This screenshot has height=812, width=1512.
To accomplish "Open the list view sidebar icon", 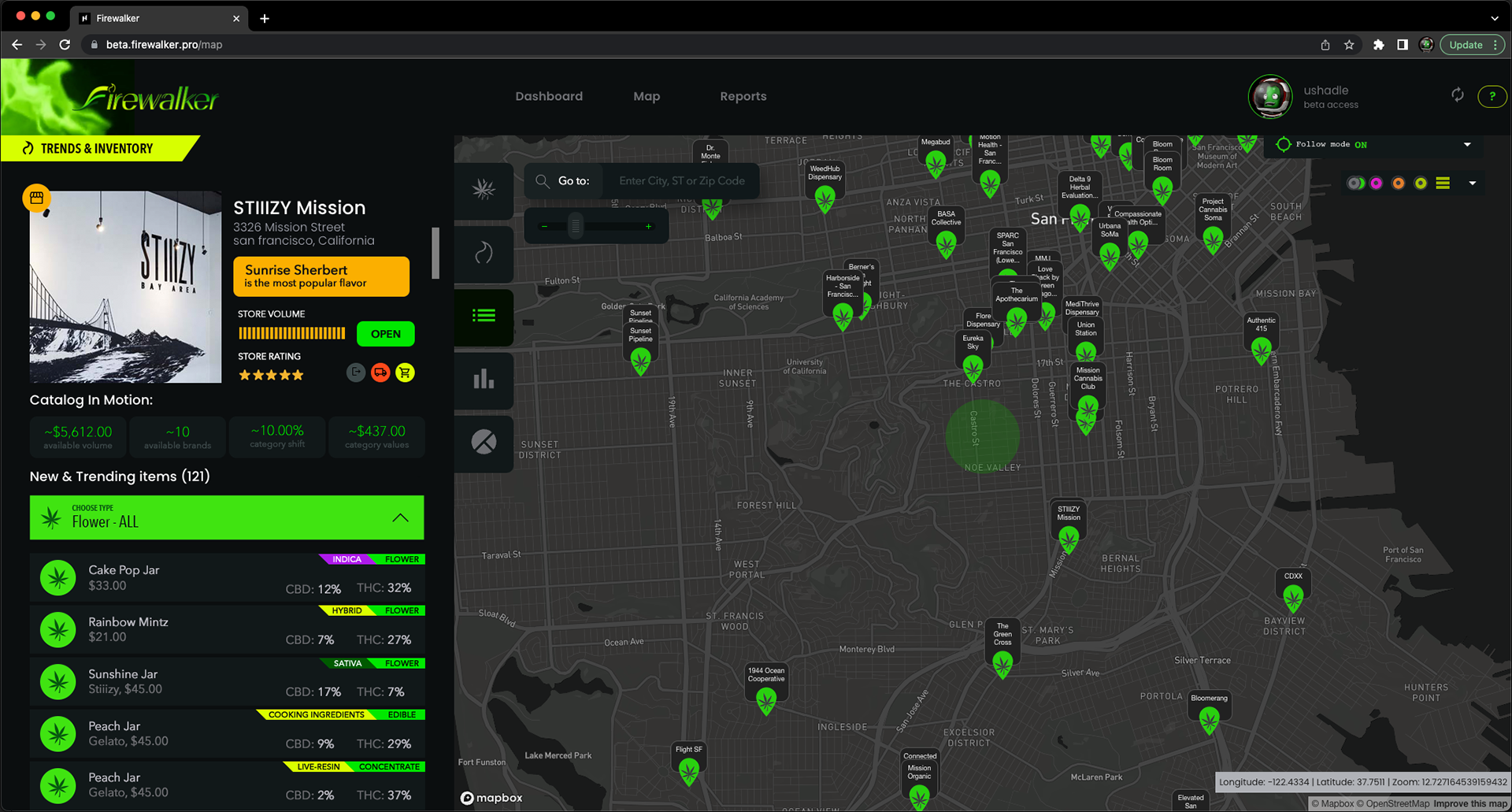I will (484, 316).
